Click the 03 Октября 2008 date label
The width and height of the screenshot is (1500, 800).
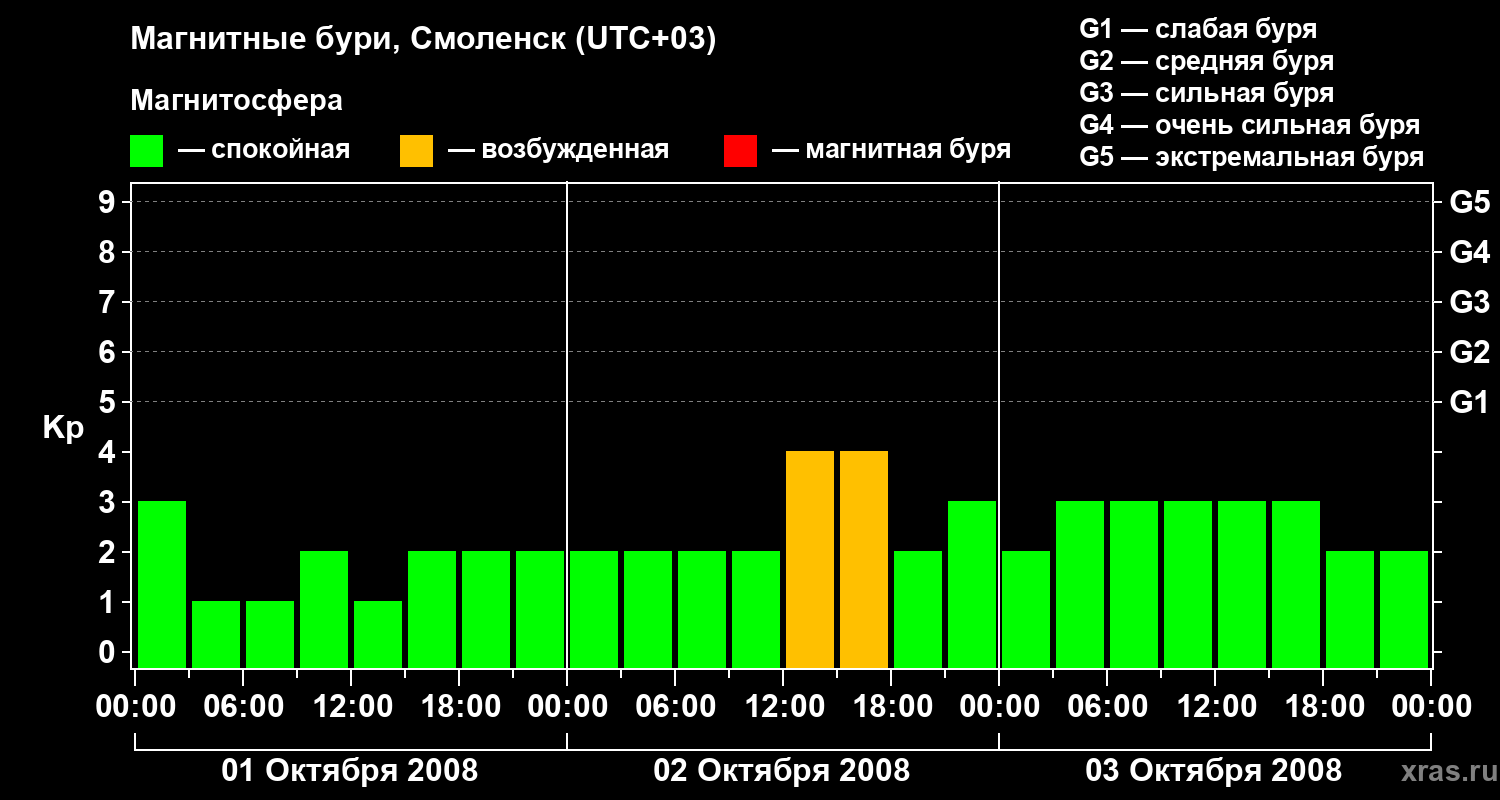1214,771
